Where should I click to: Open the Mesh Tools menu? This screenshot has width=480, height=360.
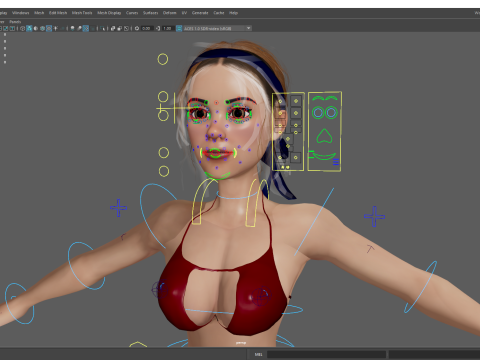[82, 13]
